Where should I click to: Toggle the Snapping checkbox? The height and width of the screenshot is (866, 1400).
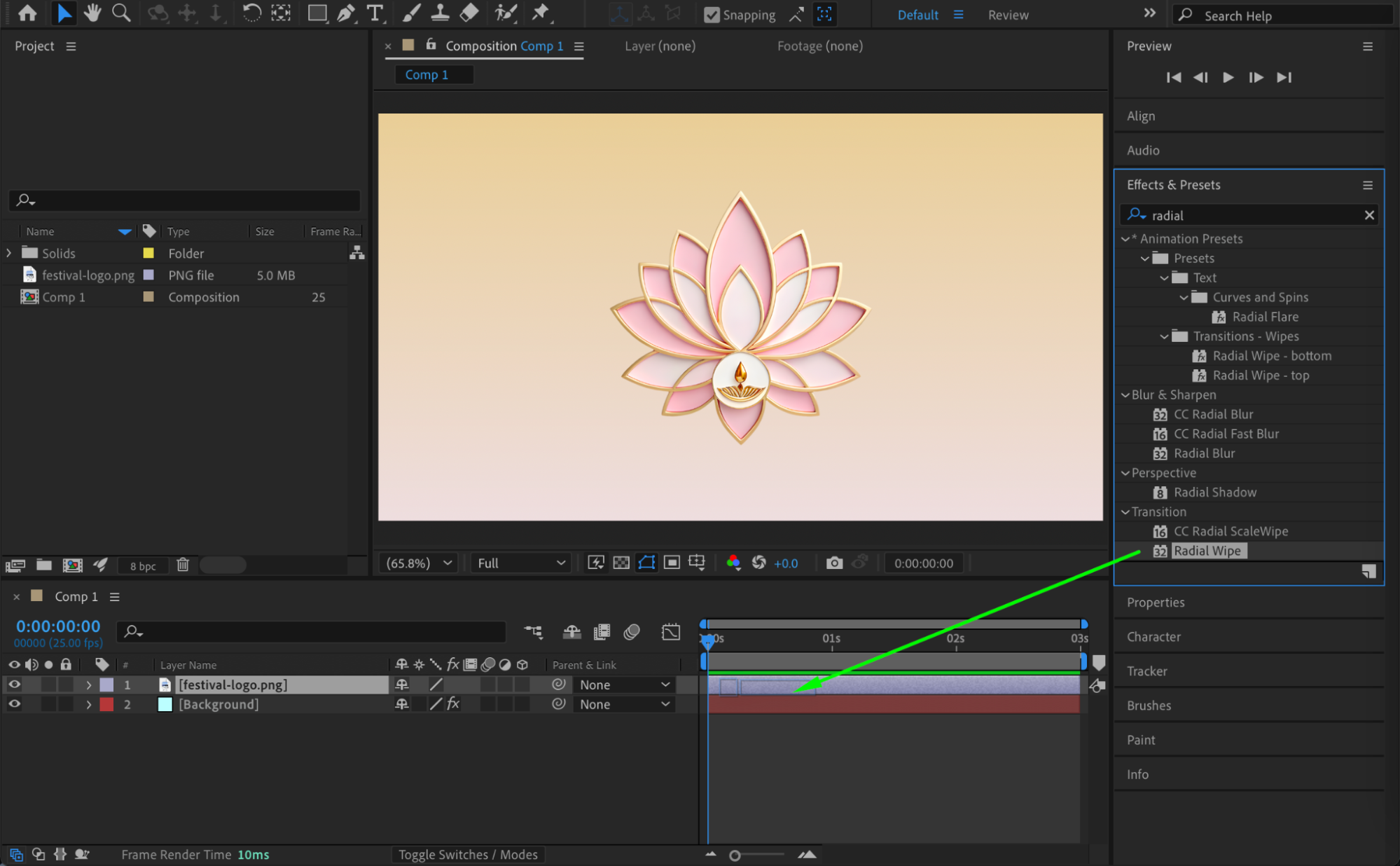point(712,15)
